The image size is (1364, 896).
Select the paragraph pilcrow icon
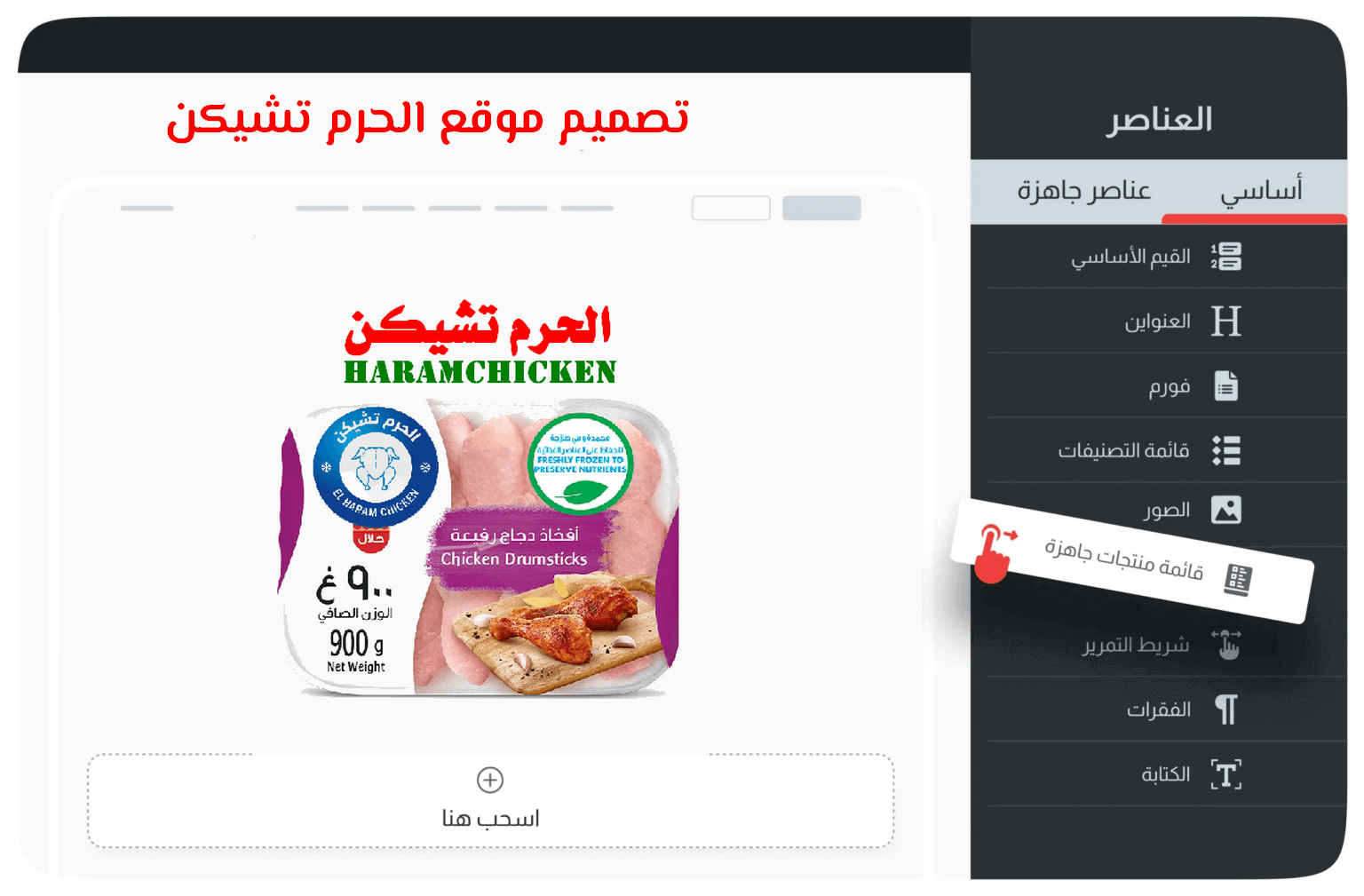point(1226,710)
